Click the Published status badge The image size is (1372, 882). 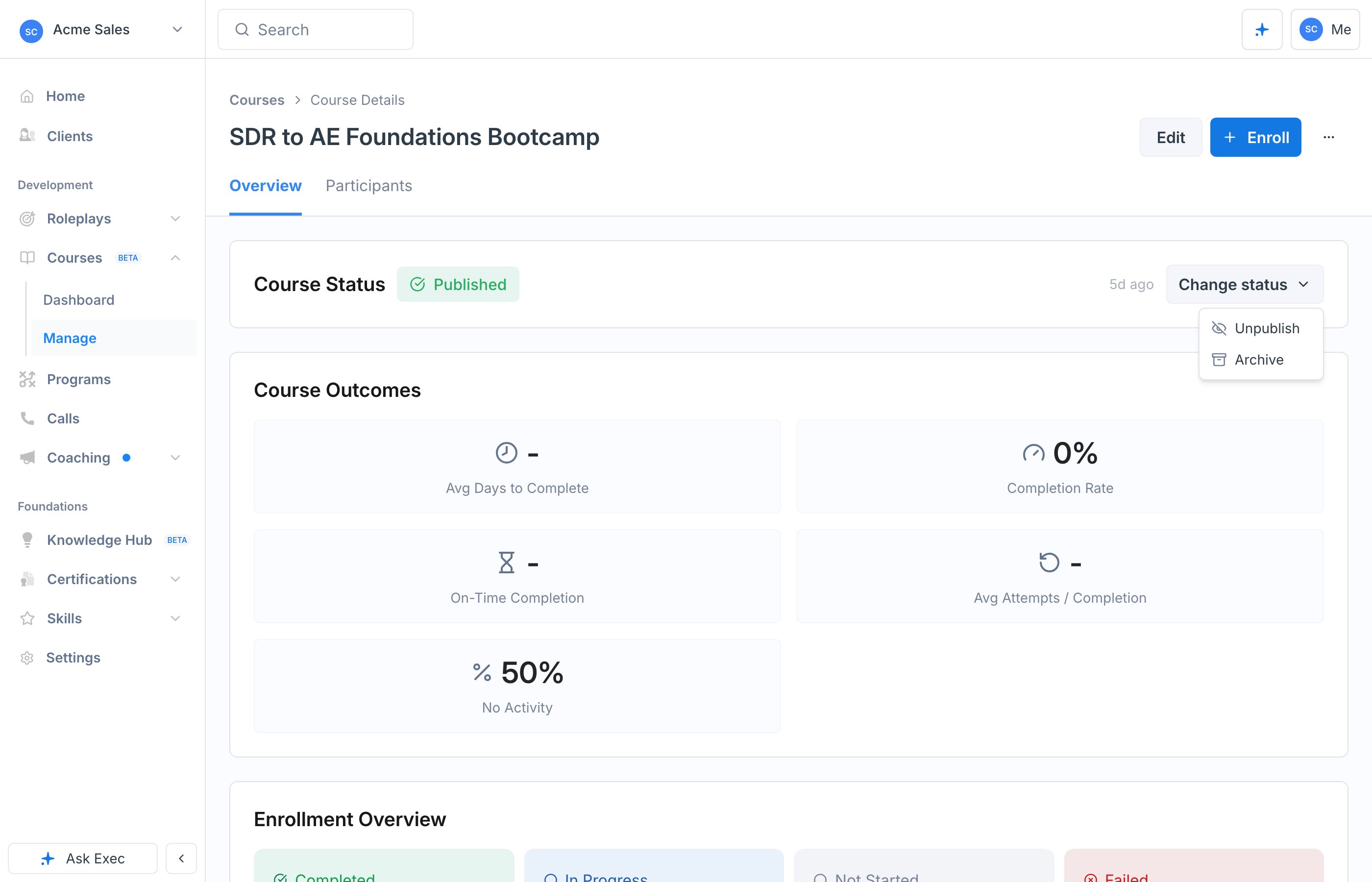point(458,284)
